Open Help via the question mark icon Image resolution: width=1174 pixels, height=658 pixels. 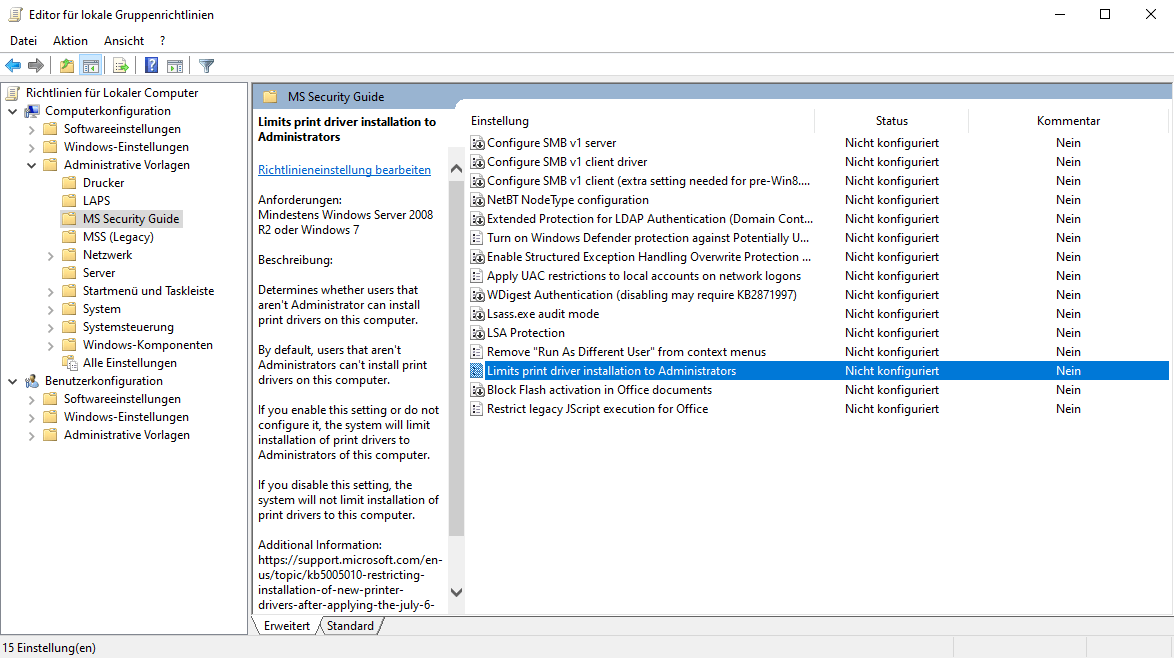tap(151, 66)
